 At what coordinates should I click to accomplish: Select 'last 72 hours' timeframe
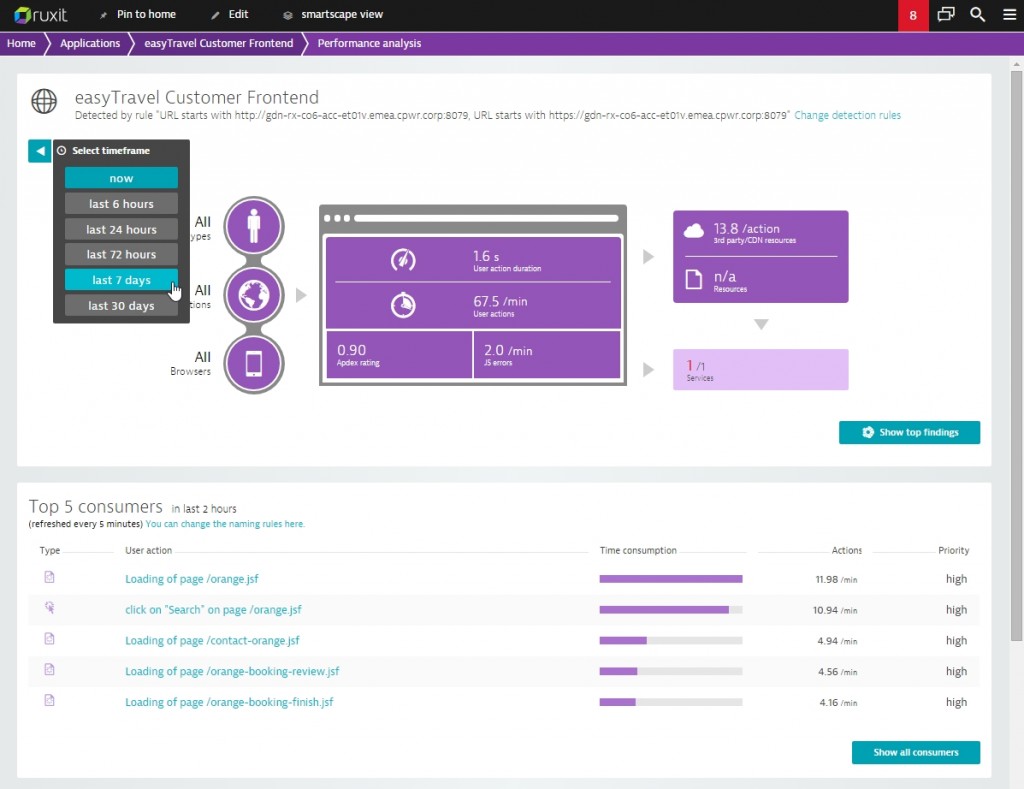click(x=121, y=255)
